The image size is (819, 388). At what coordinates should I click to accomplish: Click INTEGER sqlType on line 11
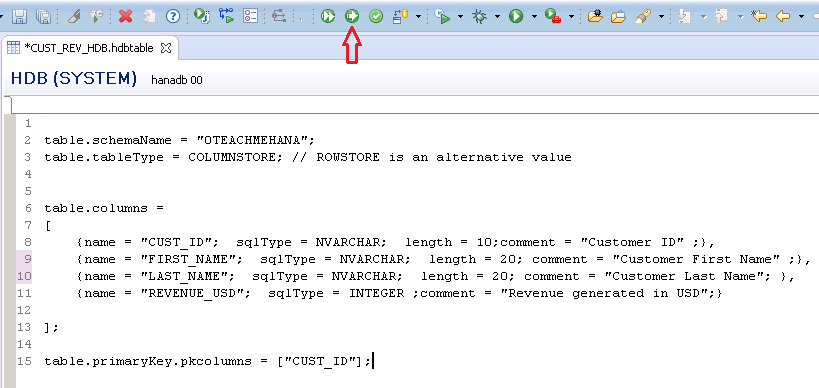pyautogui.click(x=377, y=293)
